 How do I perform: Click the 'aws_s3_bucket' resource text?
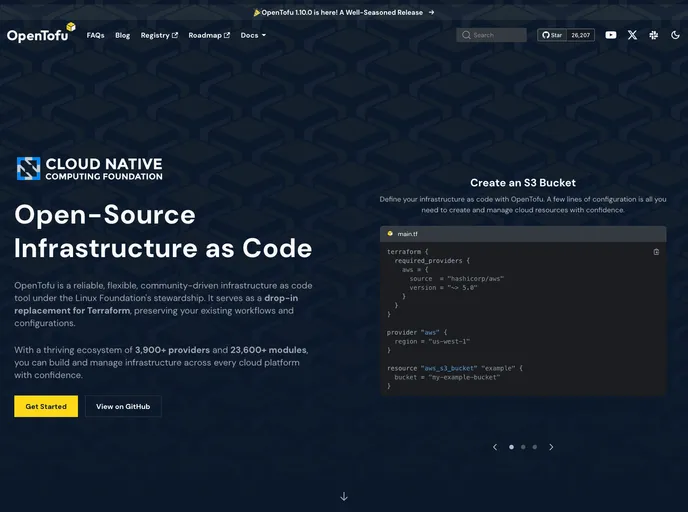coord(448,368)
